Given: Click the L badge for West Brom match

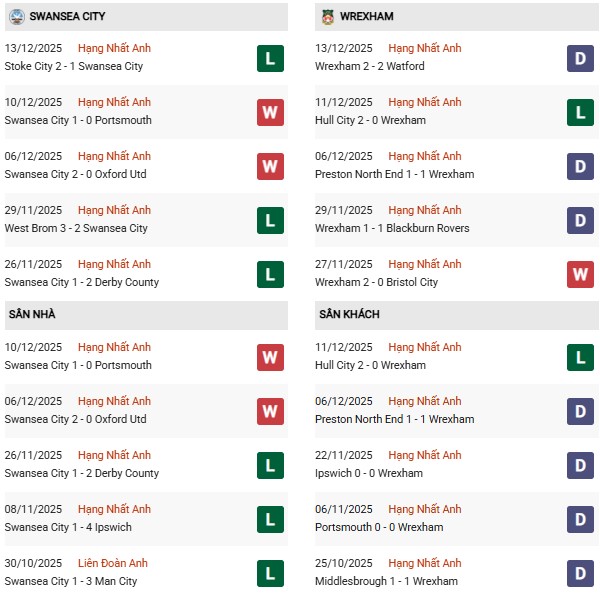Looking at the screenshot, I should 269,220.
